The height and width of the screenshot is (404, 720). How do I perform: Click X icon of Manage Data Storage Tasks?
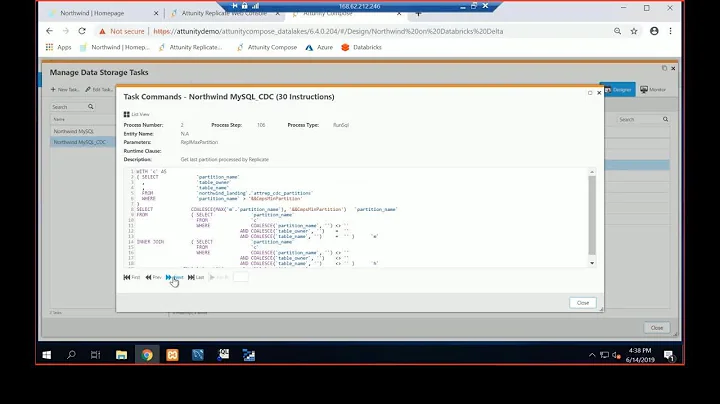(673, 68)
